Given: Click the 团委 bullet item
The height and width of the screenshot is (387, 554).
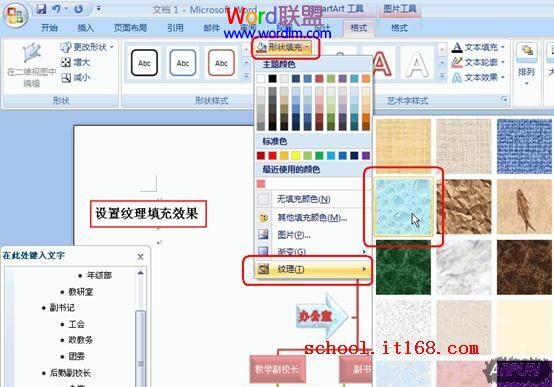Looking at the screenshot, I should (77, 356).
